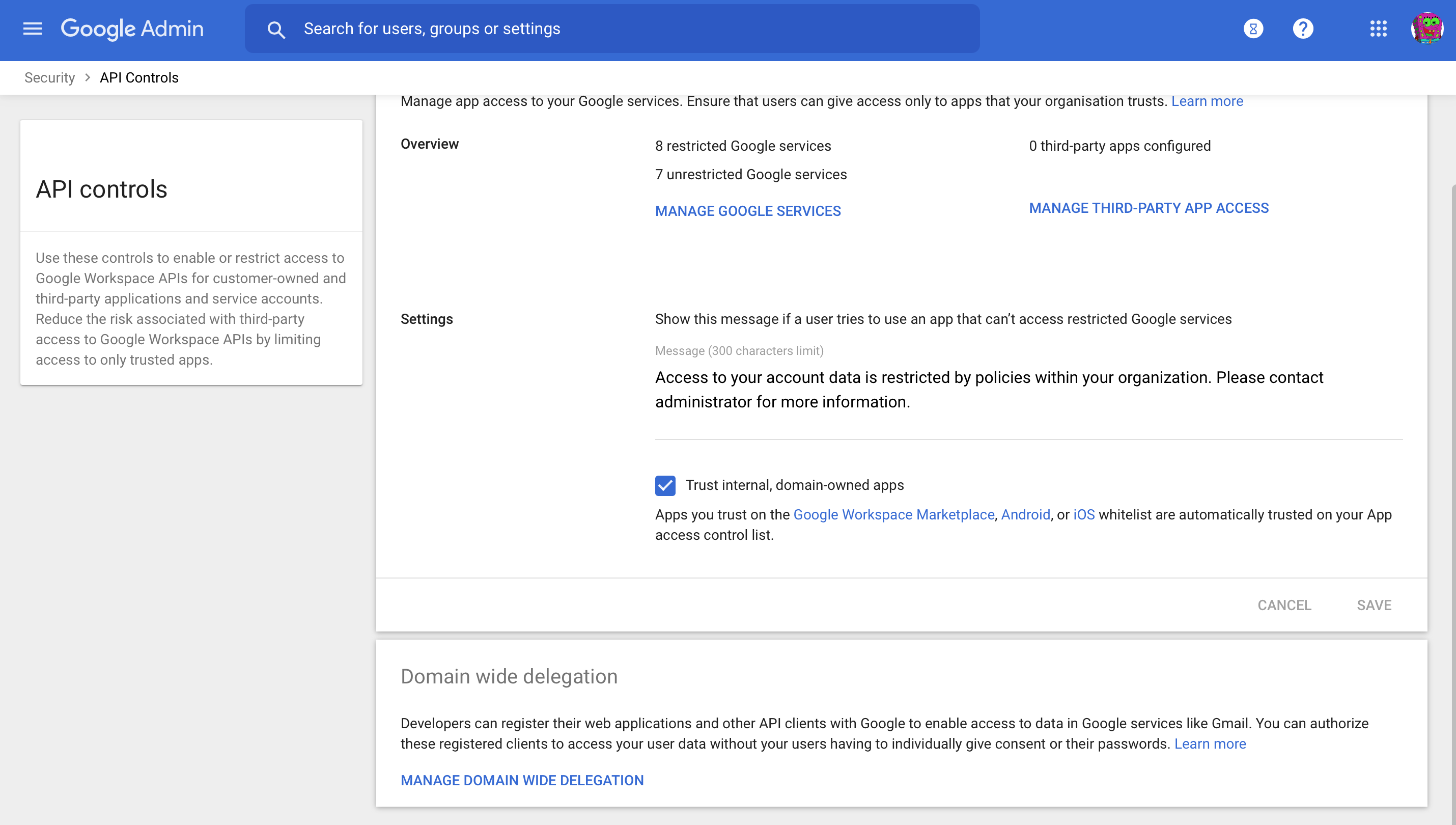Open the account profile avatar
This screenshot has width=1456, height=825.
pyautogui.click(x=1427, y=29)
